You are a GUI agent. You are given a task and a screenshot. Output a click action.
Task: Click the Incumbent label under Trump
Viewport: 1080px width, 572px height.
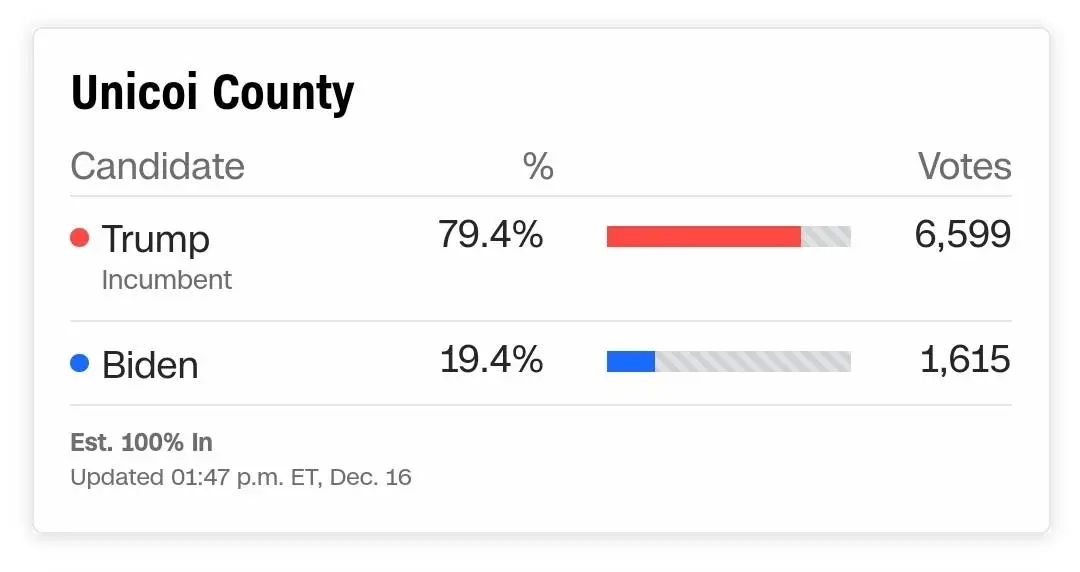[x=167, y=280]
